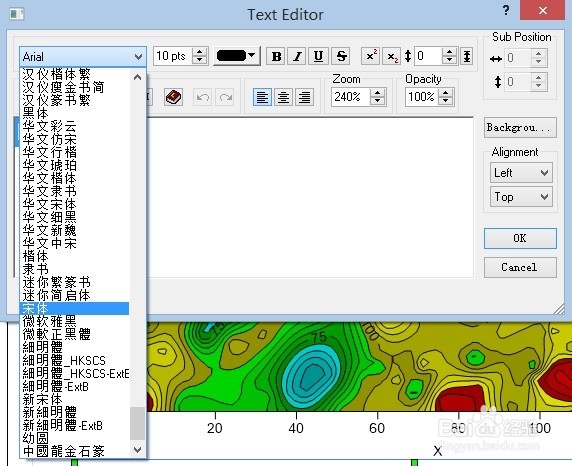Open the text color dropdown
572x466 pixels.
point(237,56)
